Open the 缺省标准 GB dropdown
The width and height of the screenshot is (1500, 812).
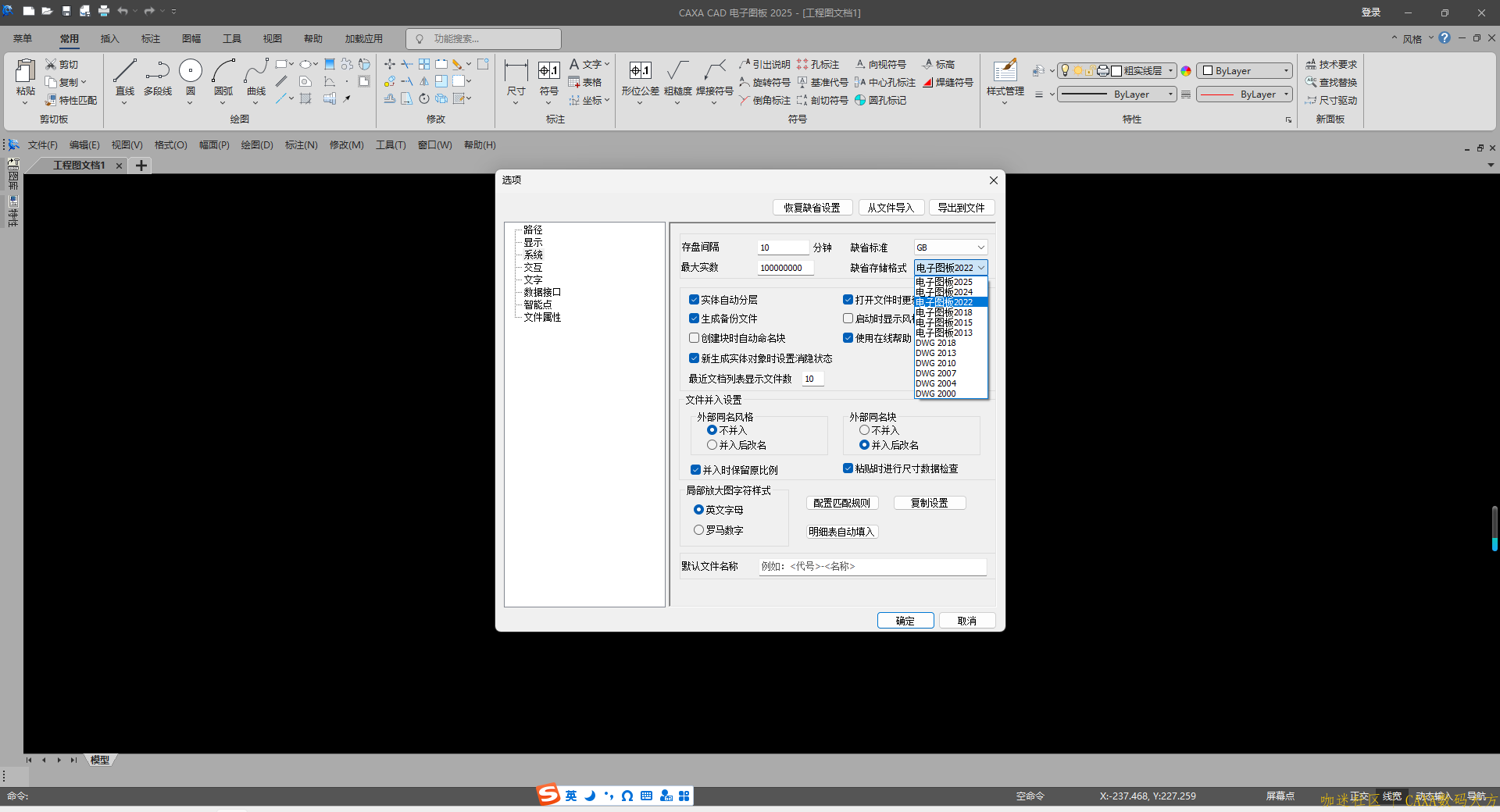pyautogui.click(x=951, y=248)
